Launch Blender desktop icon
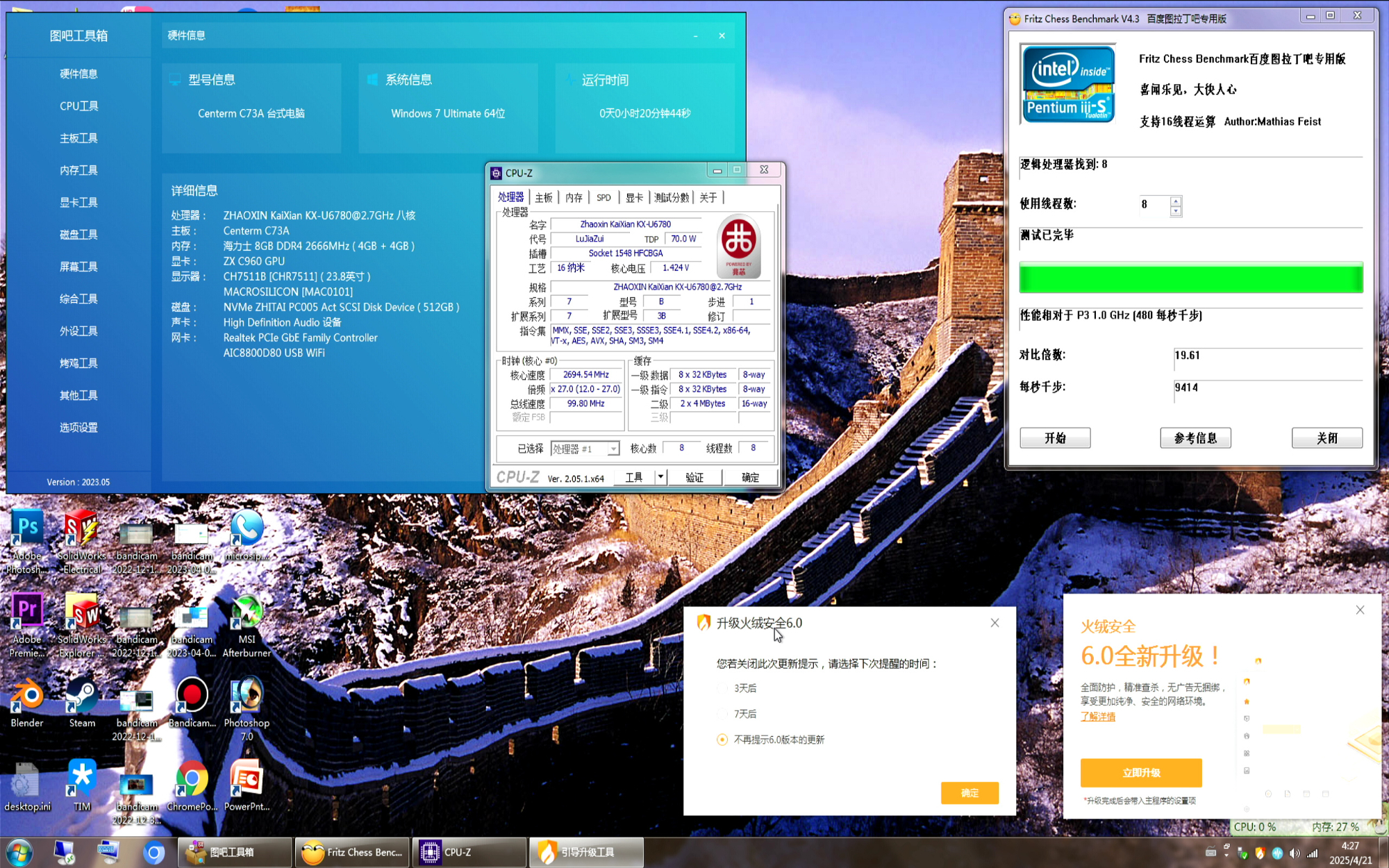1389x868 pixels. (27, 703)
